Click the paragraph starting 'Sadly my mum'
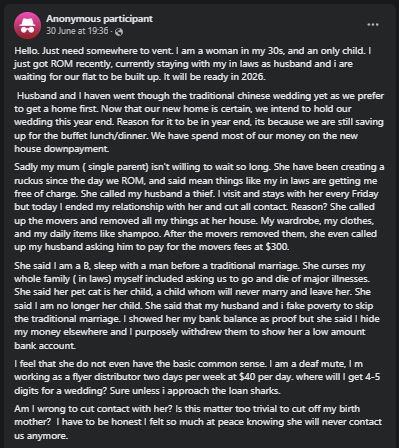 coord(199,207)
